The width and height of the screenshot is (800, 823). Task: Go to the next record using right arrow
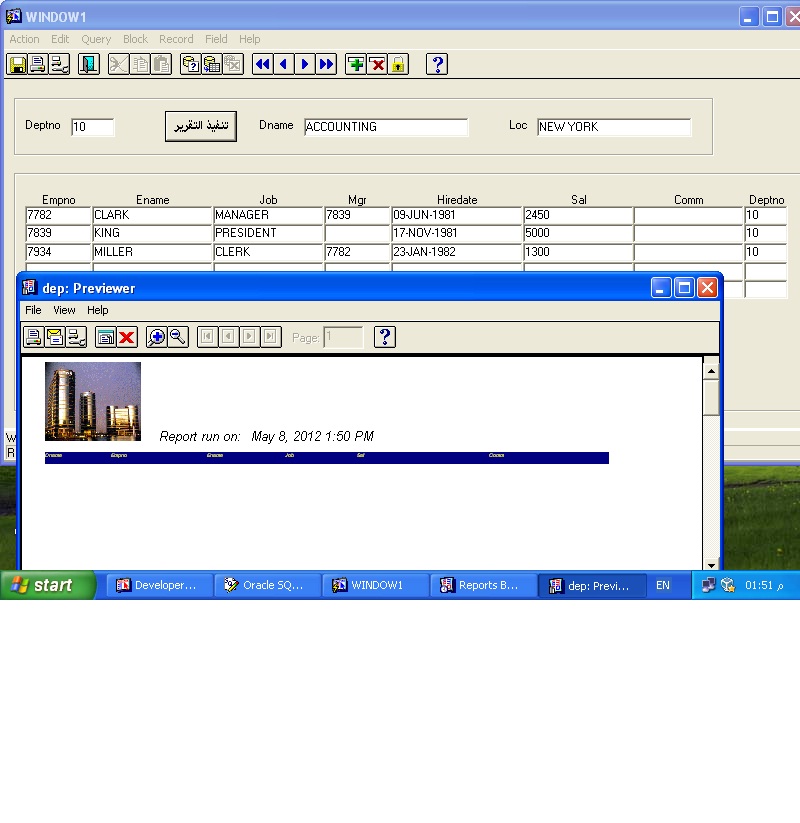(305, 65)
